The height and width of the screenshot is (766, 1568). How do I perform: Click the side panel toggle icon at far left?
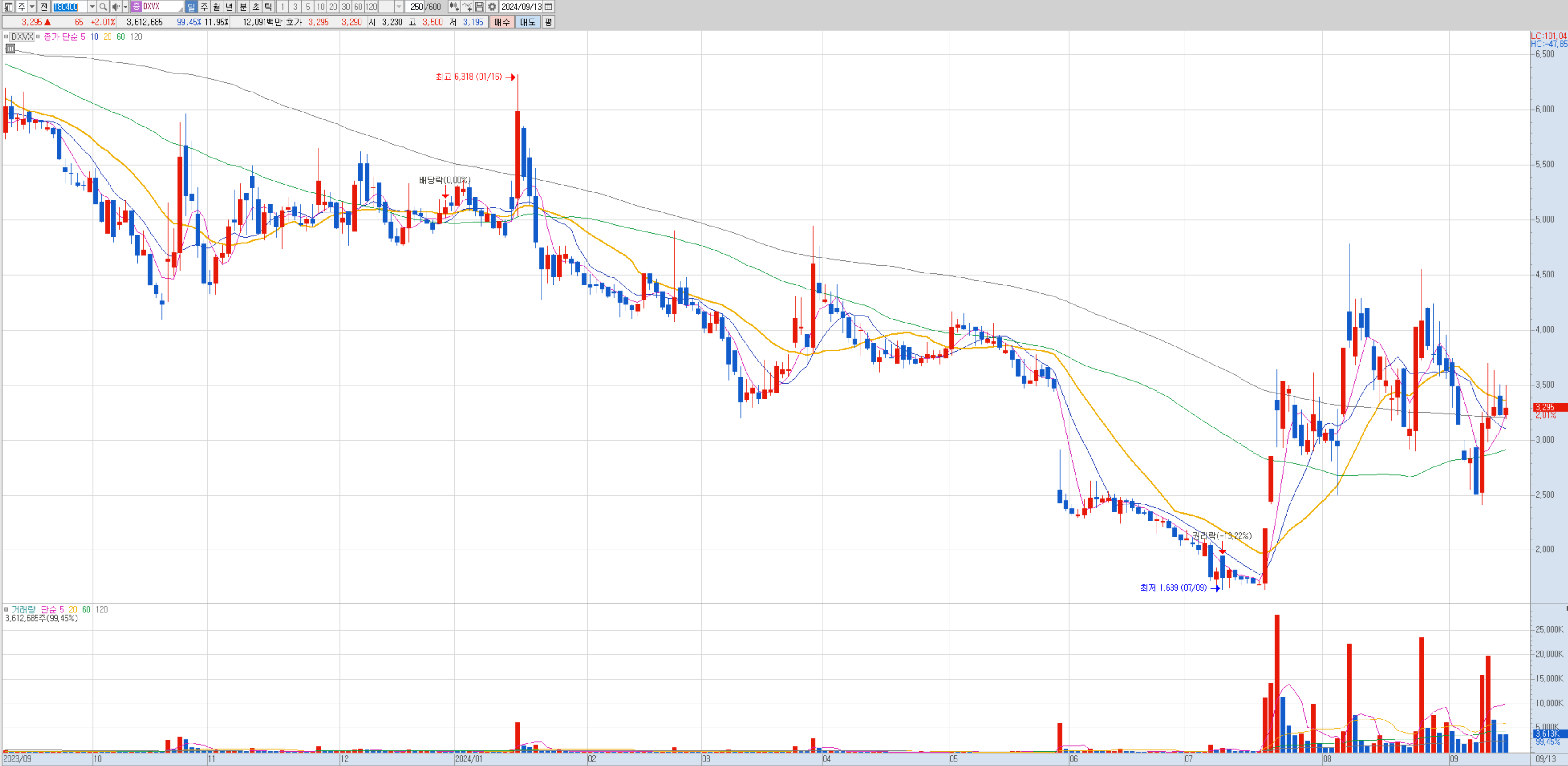coord(8,7)
